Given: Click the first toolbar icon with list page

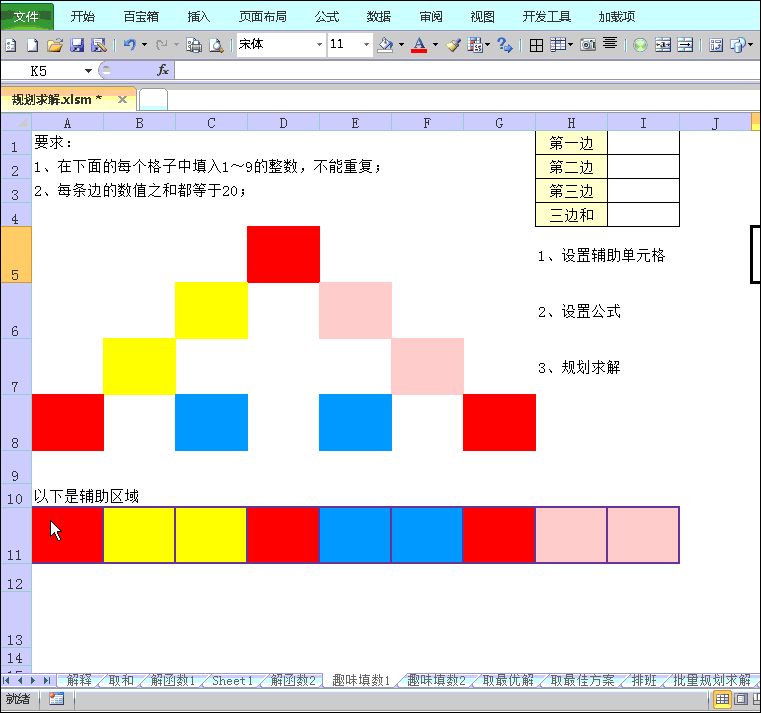Looking at the screenshot, I should pos(11,45).
